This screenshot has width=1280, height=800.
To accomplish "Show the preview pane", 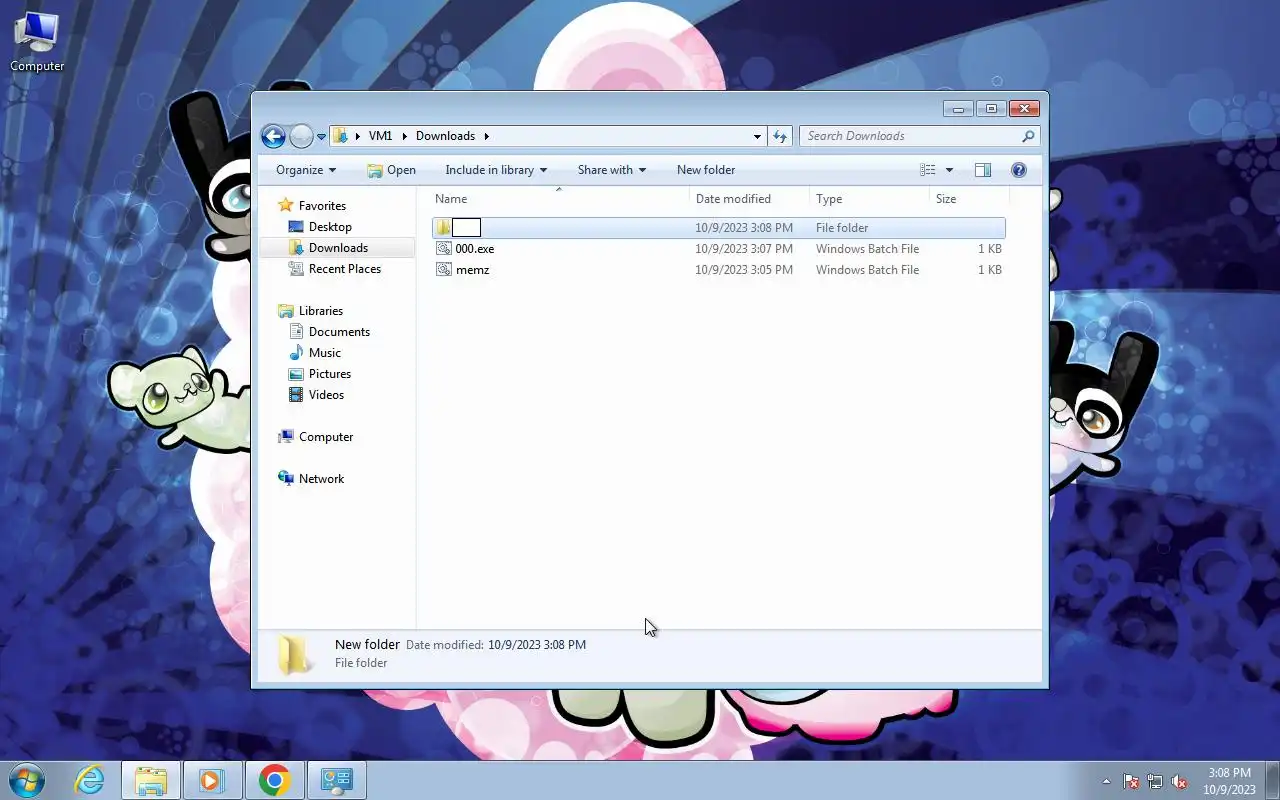I will [x=983, y=170].
